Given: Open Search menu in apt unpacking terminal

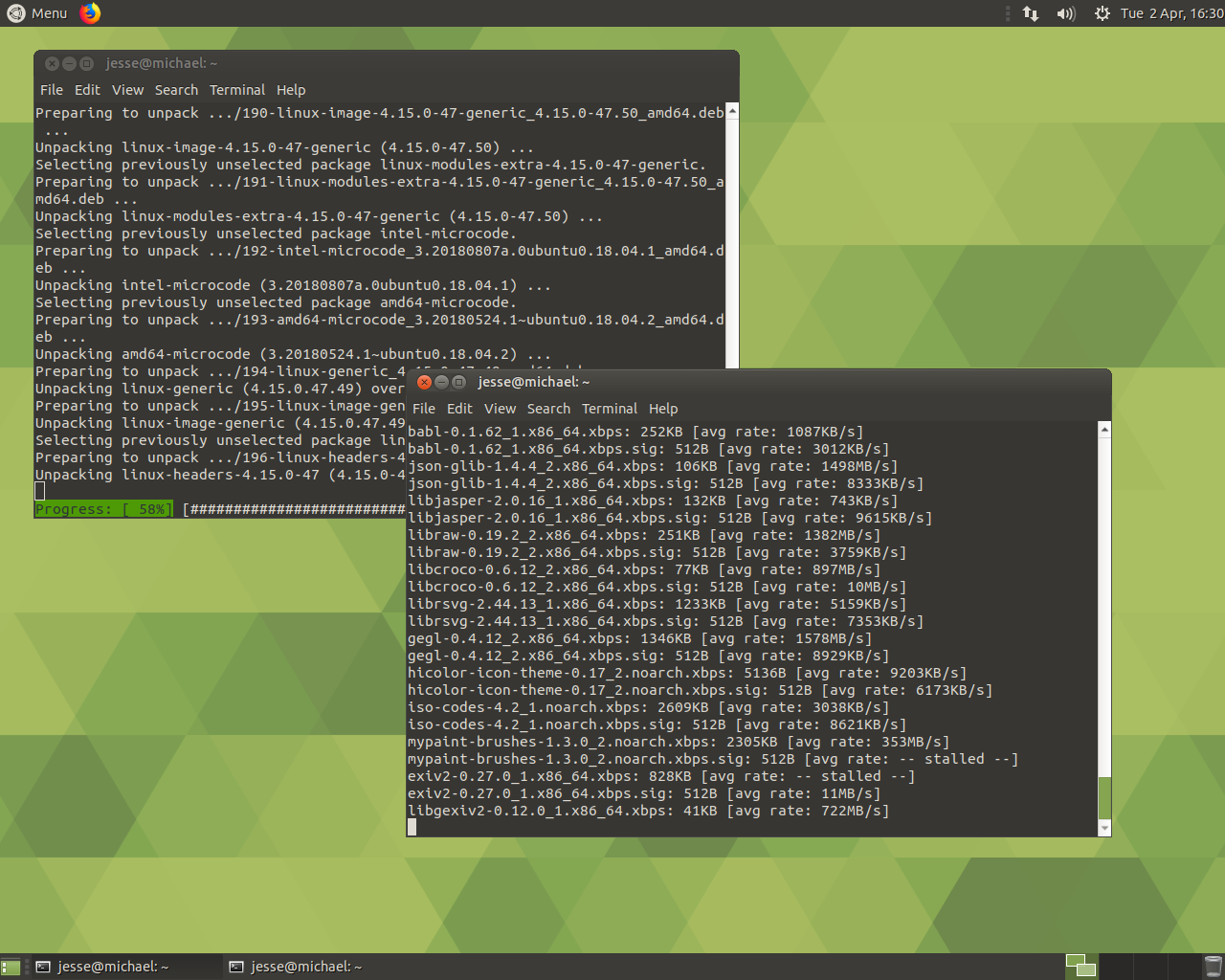Looking at the screenshot, I should (x=176, y=90).
